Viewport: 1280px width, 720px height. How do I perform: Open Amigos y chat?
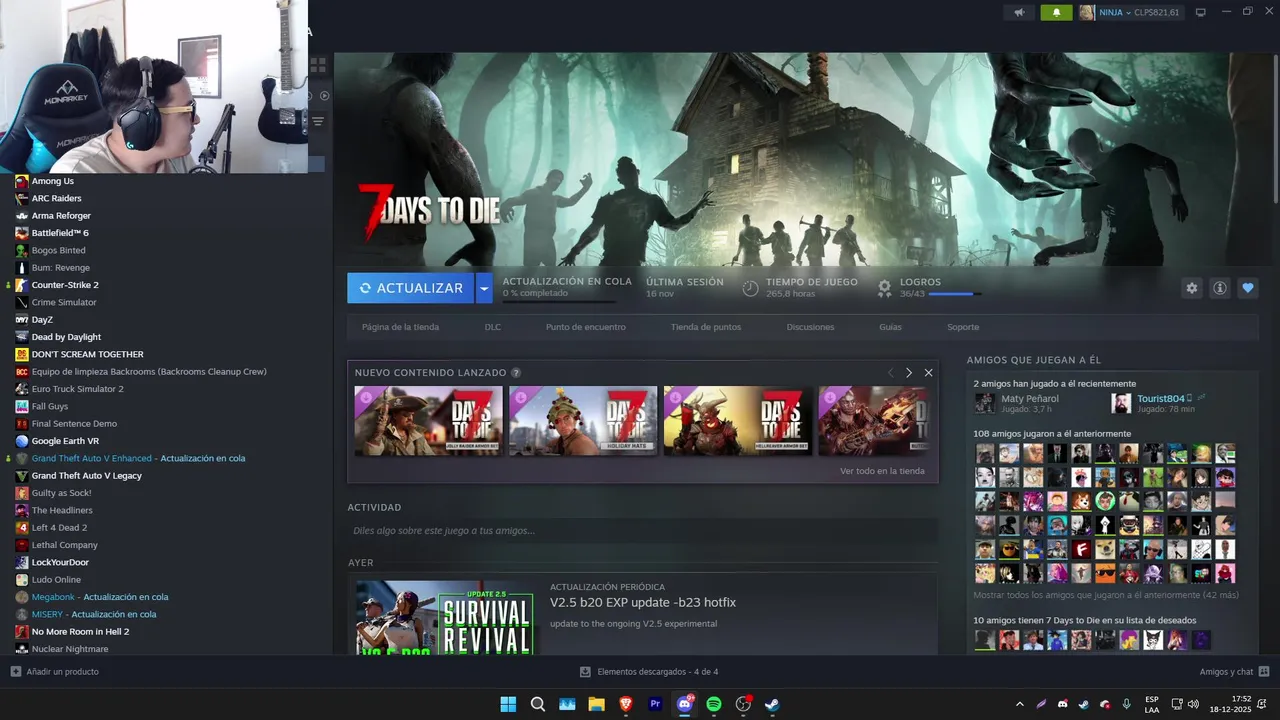[1235, 672]
